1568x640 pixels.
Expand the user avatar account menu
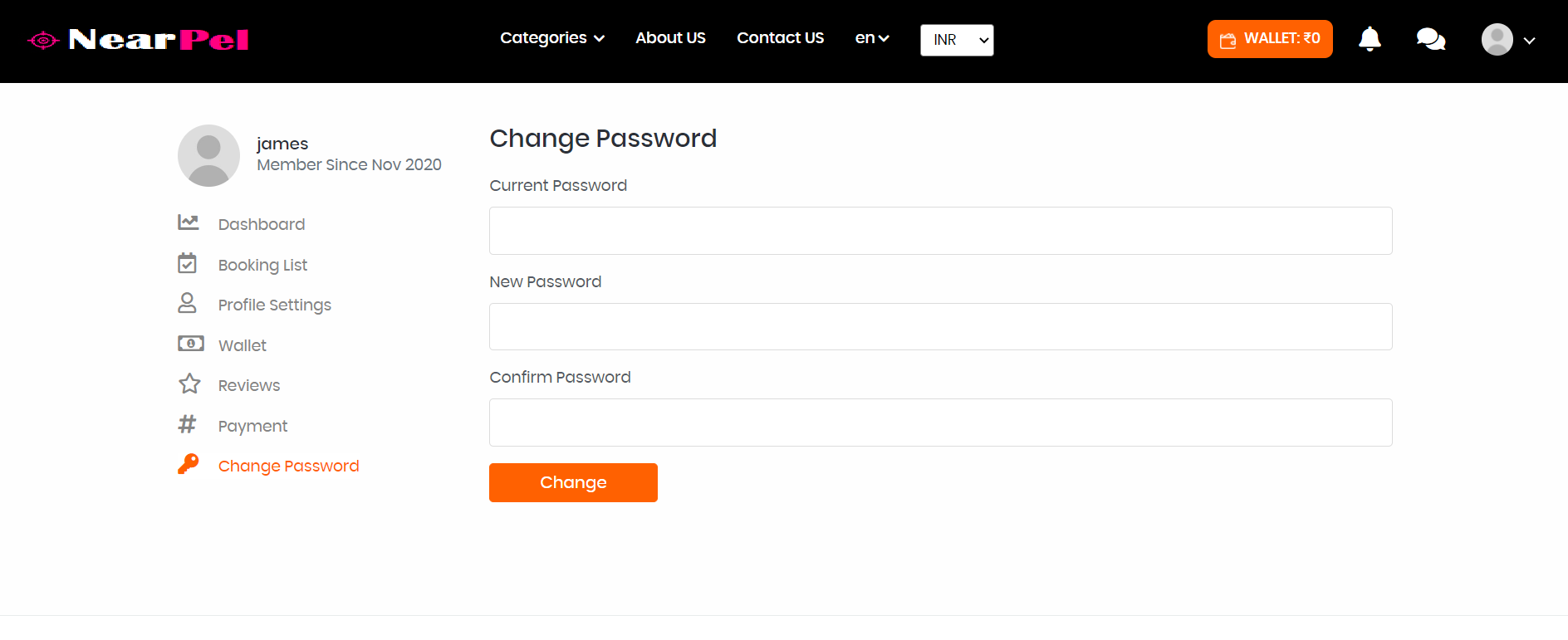click(1507, 40)
